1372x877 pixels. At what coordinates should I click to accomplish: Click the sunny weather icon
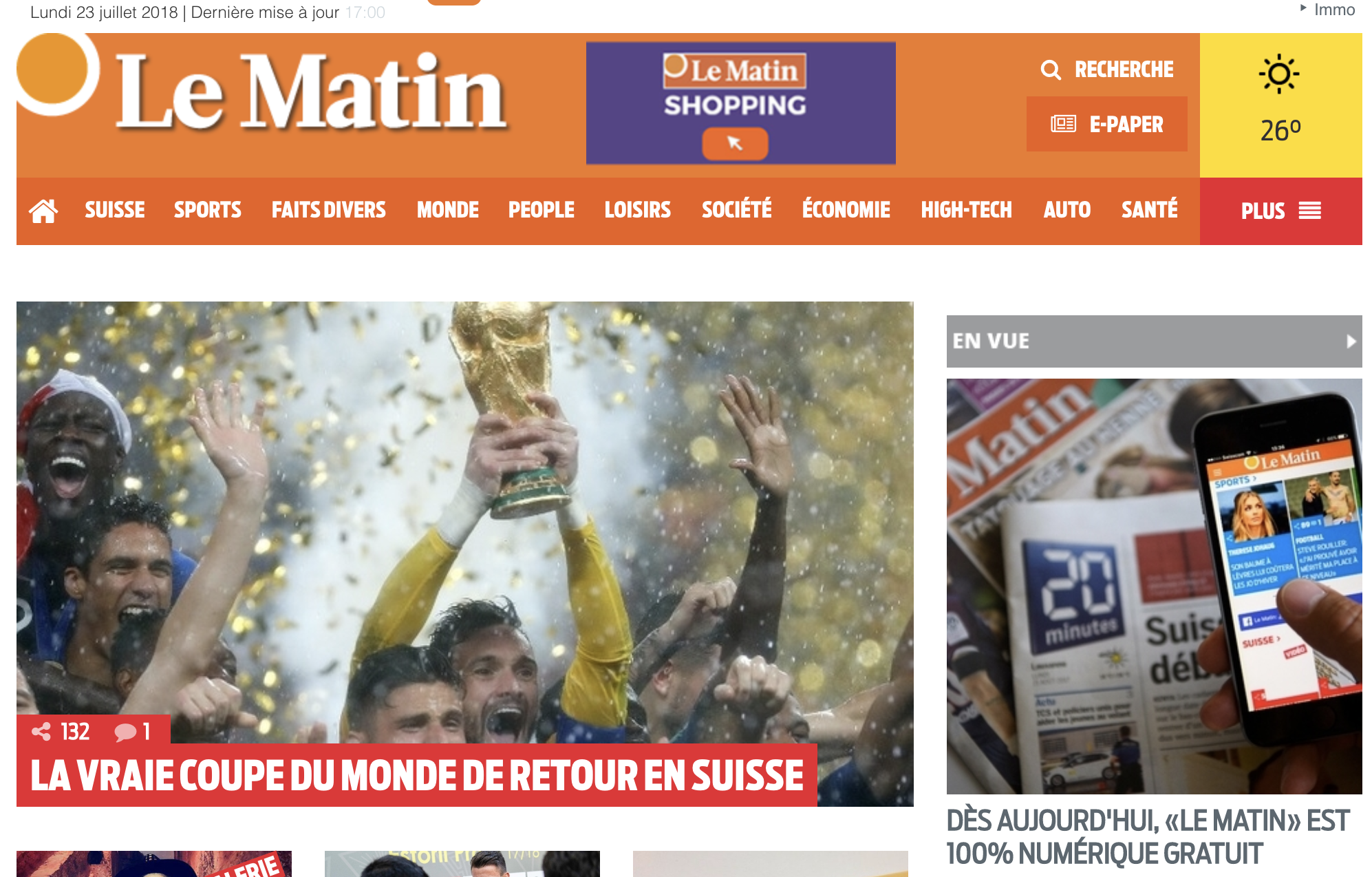pos(1279,74)
